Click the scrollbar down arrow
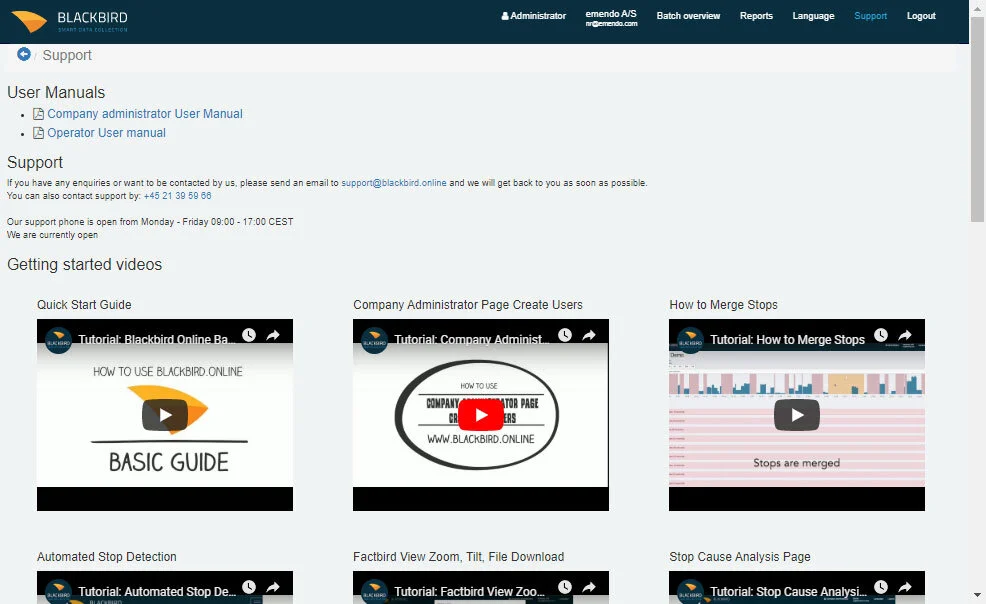The height and width of the screenshot is (604, 986). click(977, 595)
